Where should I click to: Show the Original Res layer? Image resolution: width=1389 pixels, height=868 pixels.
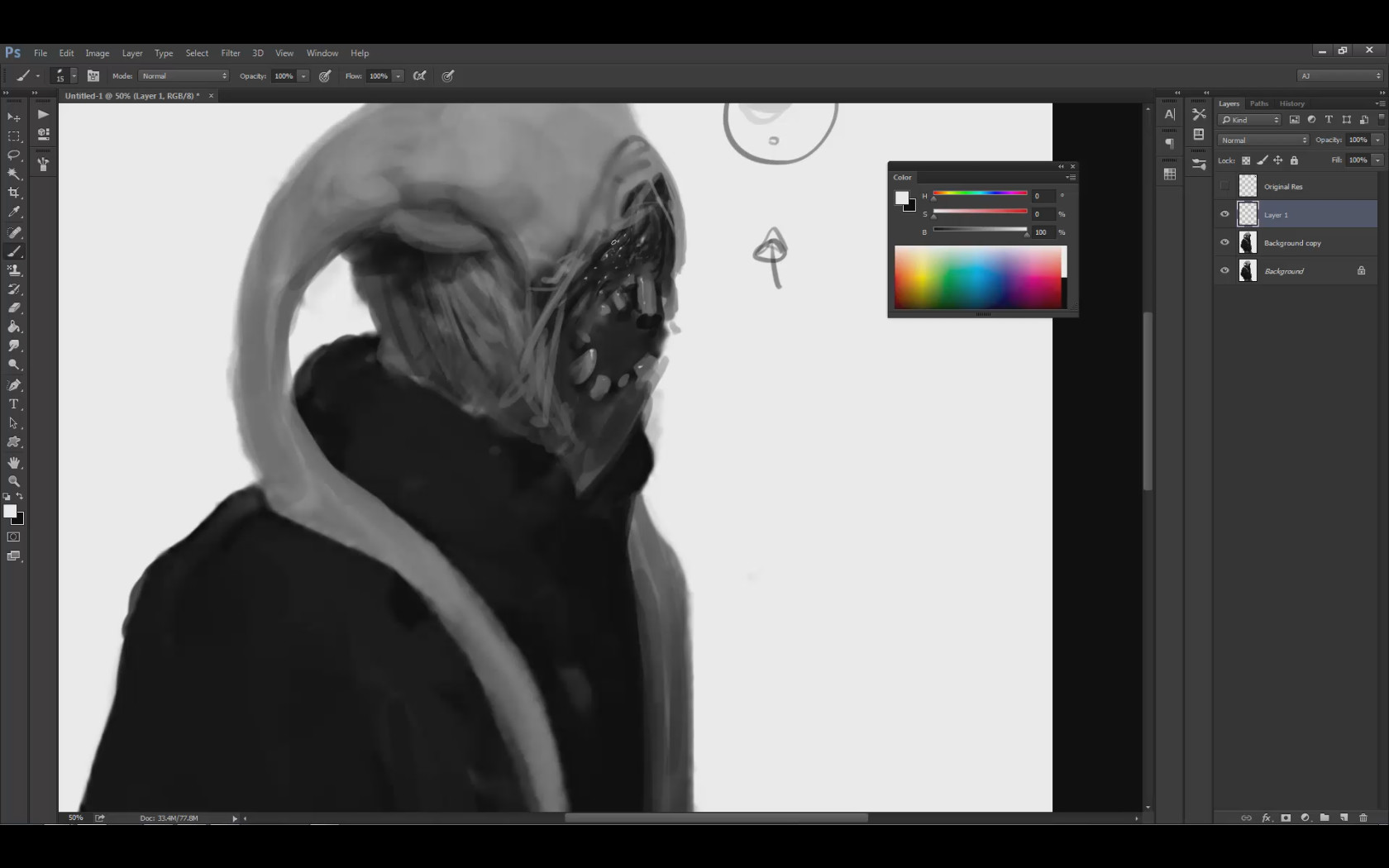pyautogui.click(x=1224, y=186)
